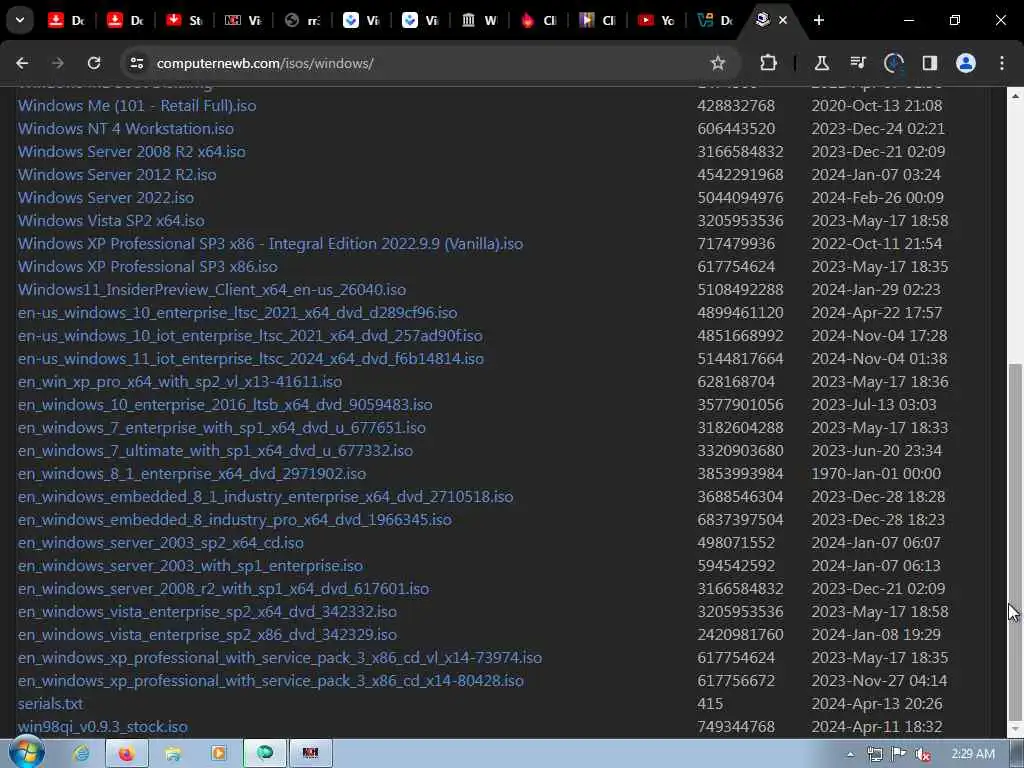The height and width of the screenshot is (768, 1024).
Task: Open the serials.txt file link
Action: click(x=50, y=704)
